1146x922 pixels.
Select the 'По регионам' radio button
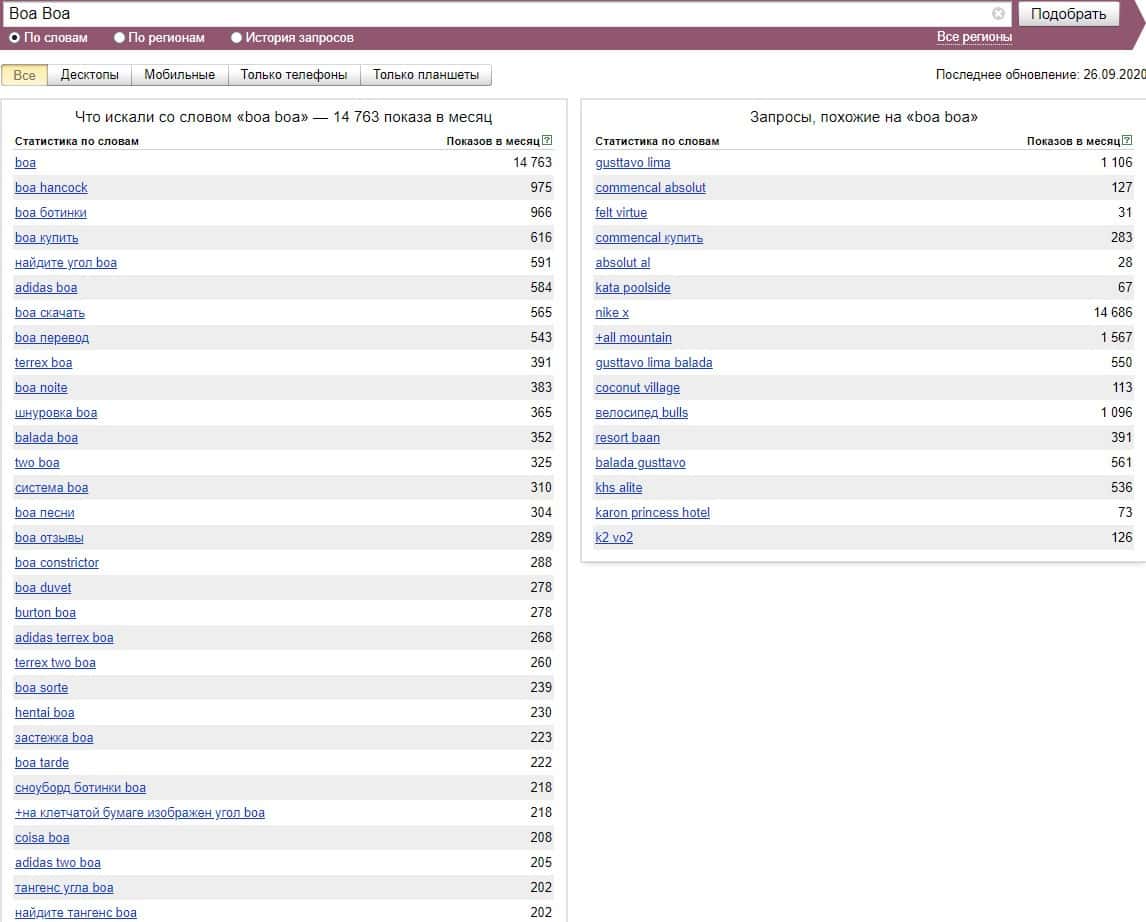(120, 38)
